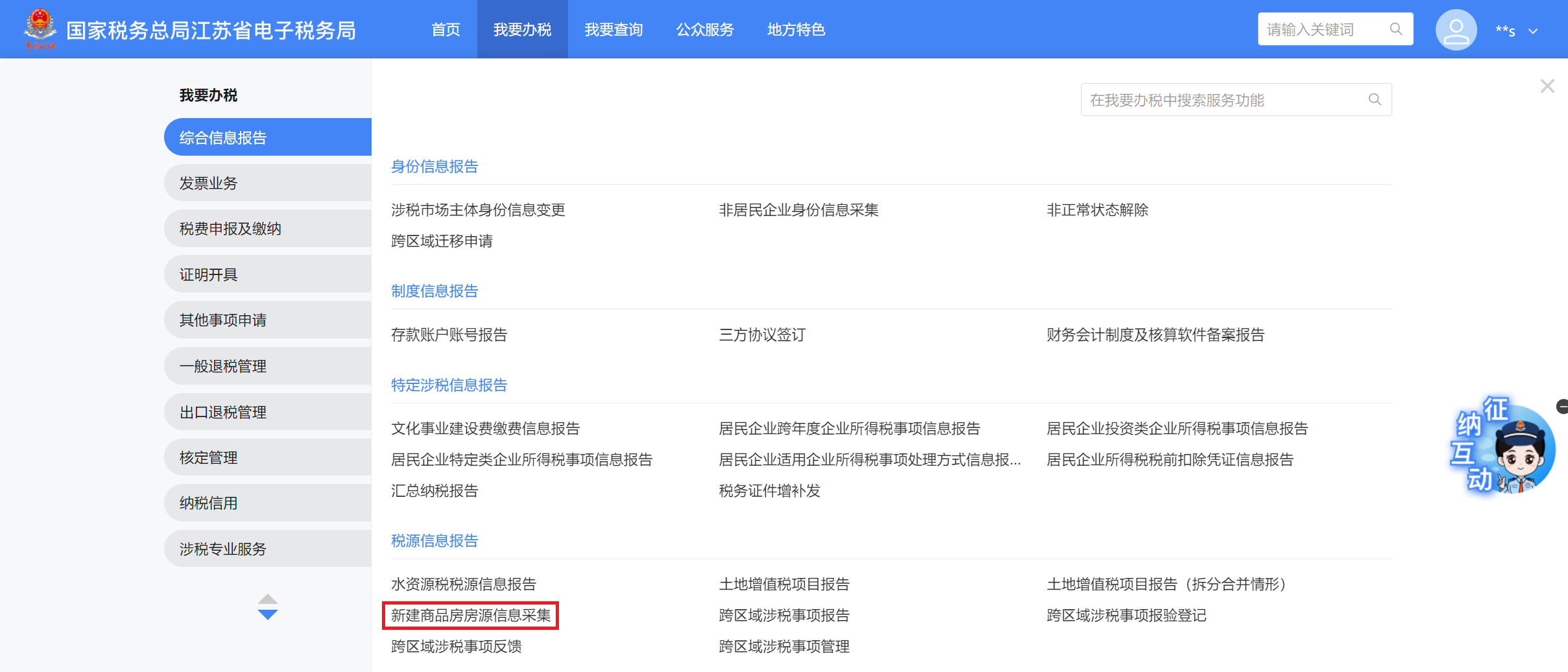Go to 首页 in the navigation bar
The width and height of the screenshot is (1568, 672).
coord(445,30)
